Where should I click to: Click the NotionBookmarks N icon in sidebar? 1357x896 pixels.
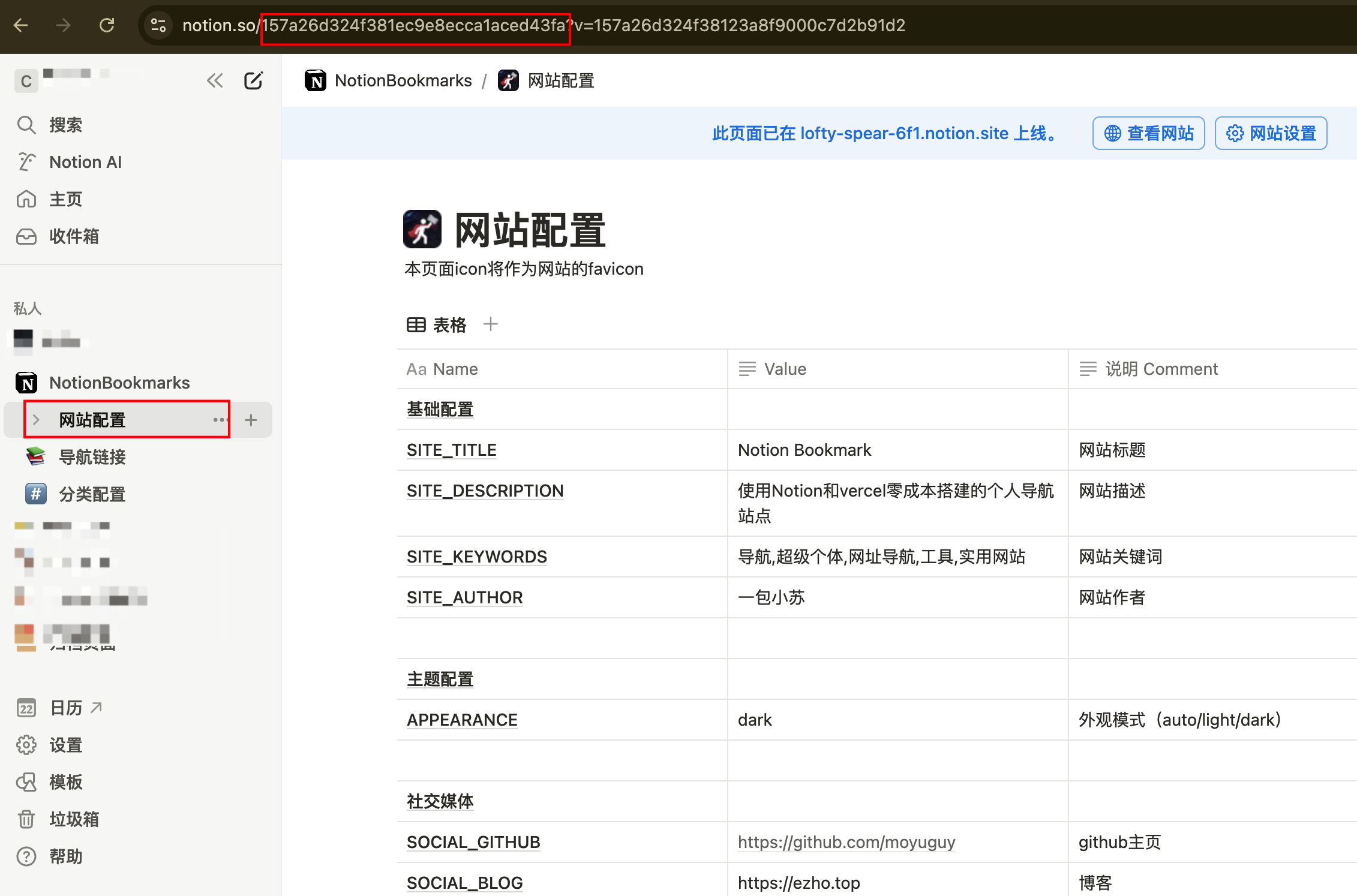26,383
